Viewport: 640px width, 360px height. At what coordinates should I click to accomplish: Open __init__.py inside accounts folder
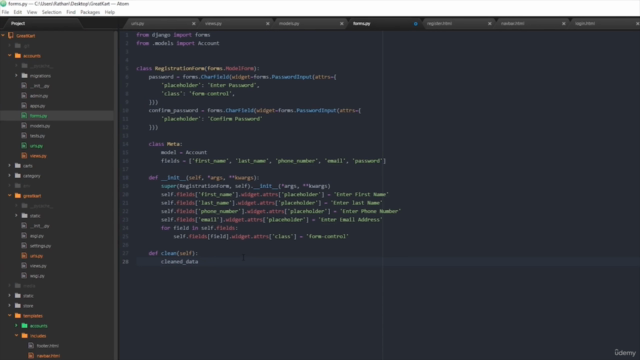coord(40,86)
